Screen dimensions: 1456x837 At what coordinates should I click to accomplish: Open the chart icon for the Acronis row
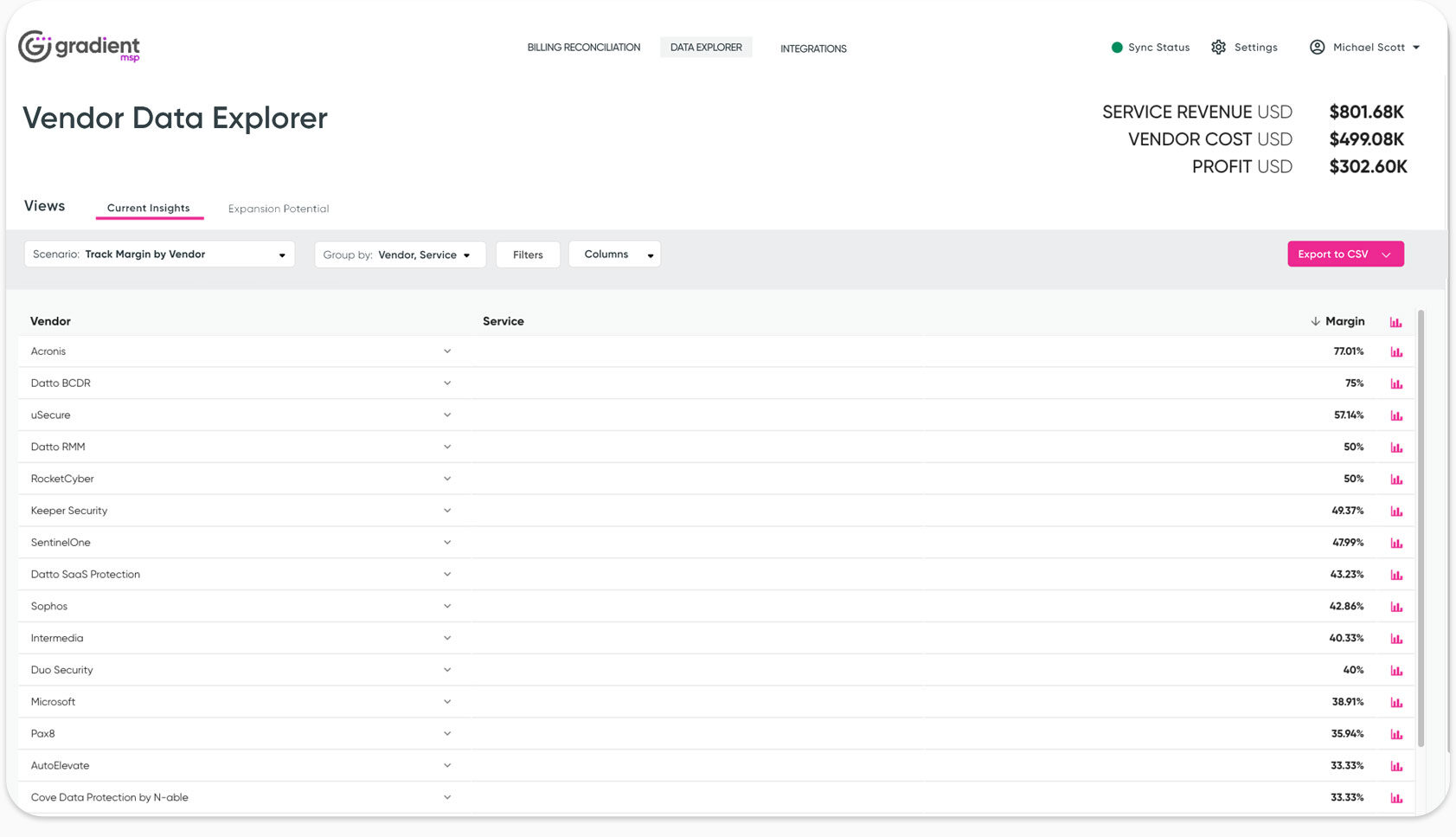click(1395, 352)
